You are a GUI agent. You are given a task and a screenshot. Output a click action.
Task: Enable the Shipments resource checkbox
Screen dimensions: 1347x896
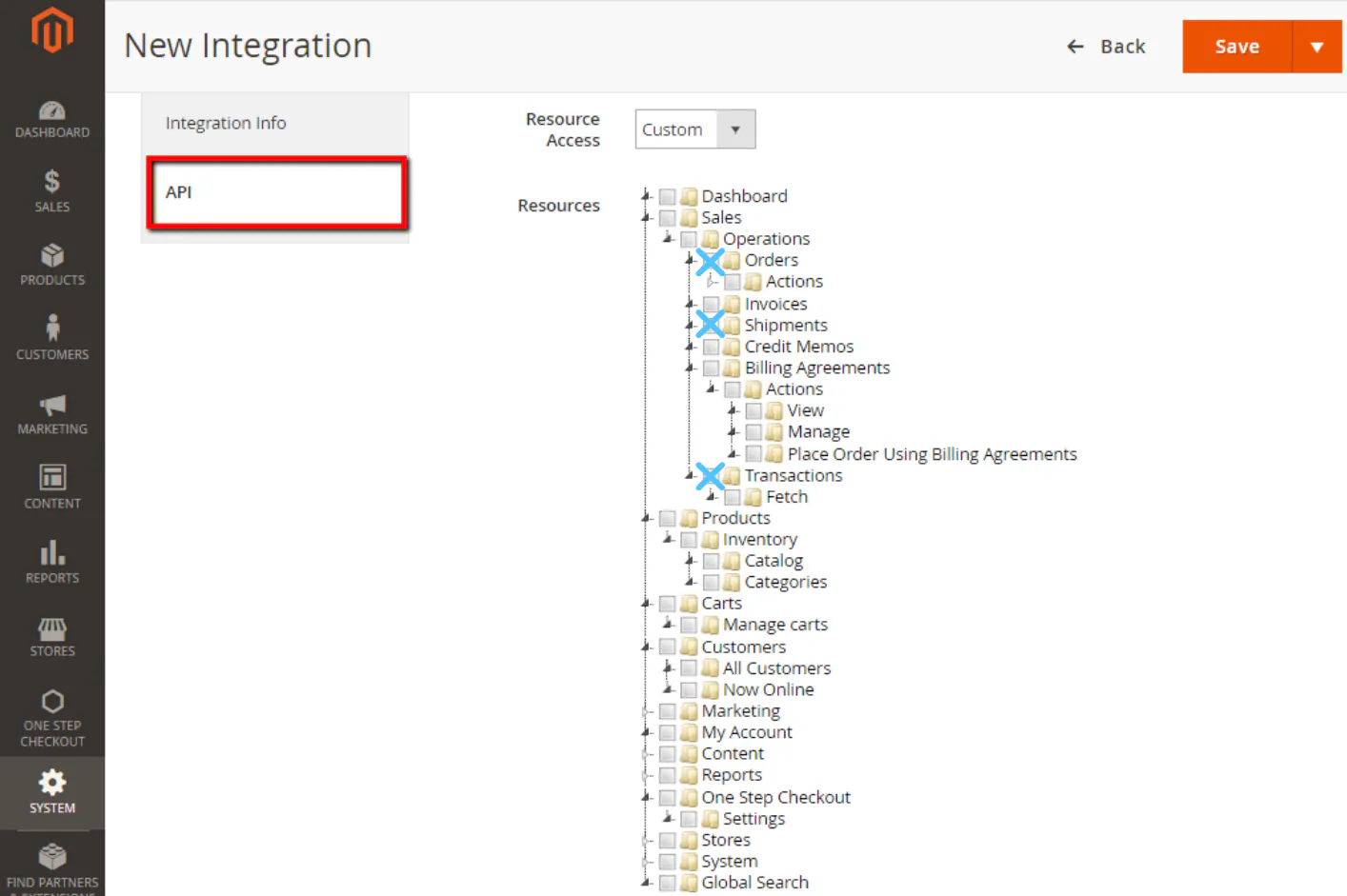(x=711, y=325)
